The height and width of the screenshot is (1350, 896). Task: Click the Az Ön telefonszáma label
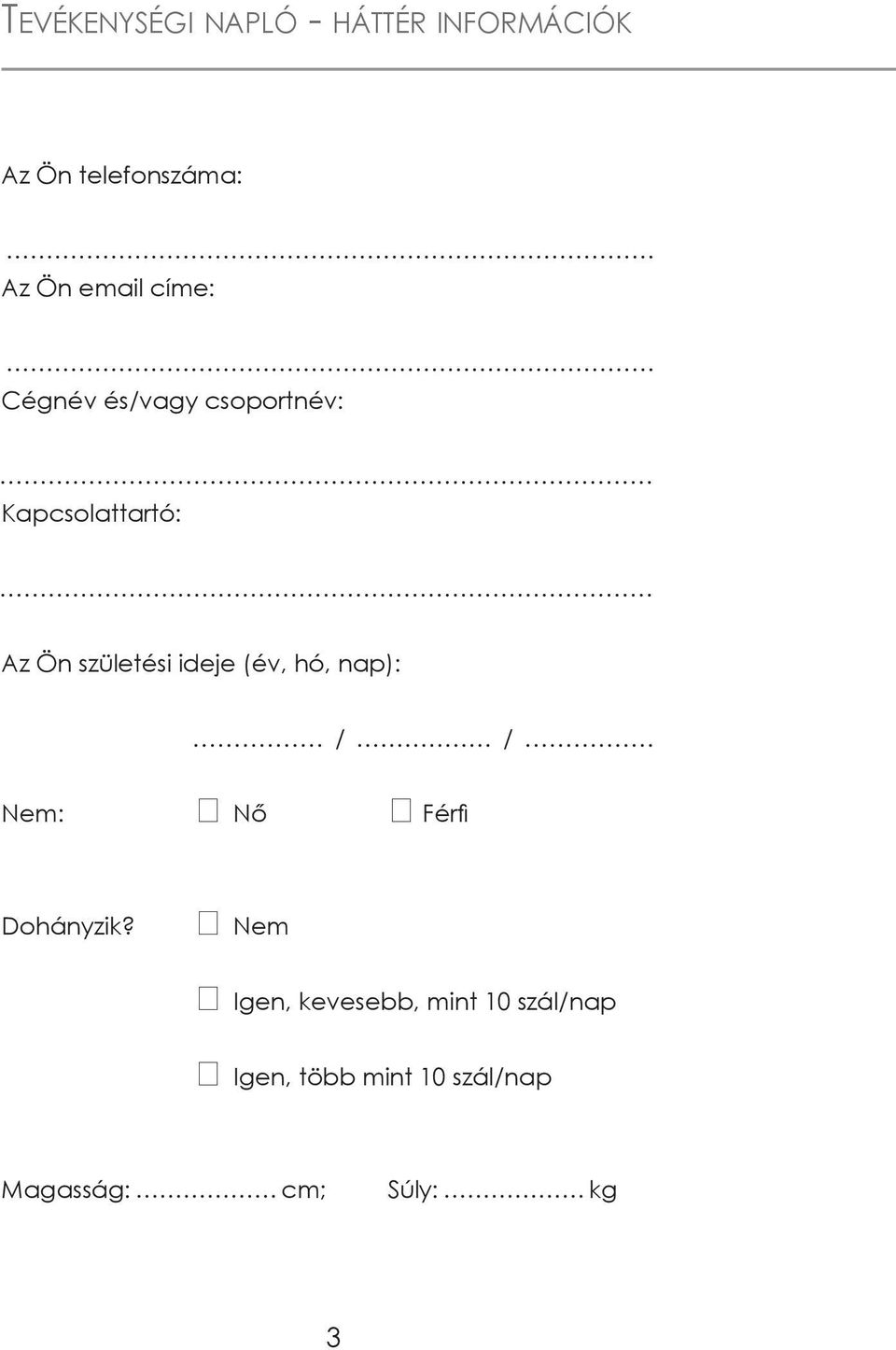tap(122, 175)
